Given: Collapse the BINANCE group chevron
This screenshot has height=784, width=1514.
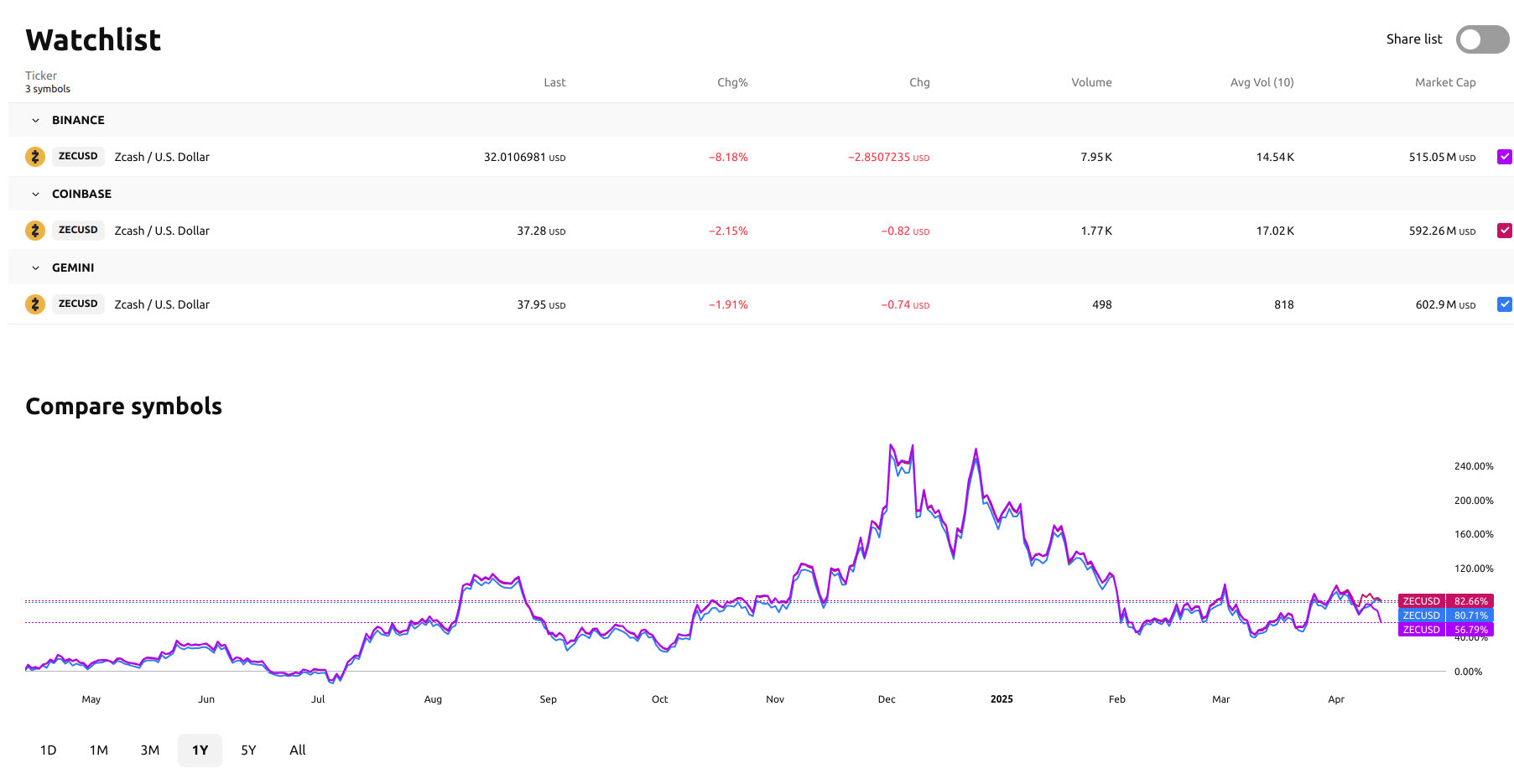Looking at the screenshot, I should (x=35, y=121).
